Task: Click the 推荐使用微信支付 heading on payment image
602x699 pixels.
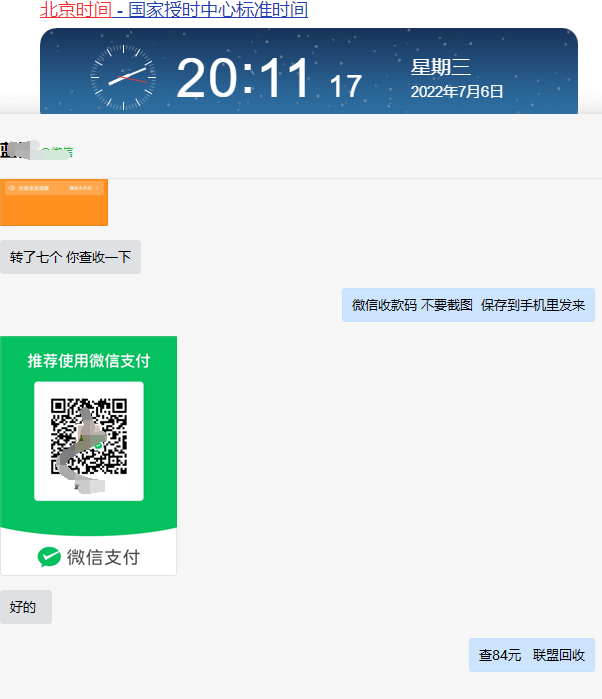Action: [88, 360]
